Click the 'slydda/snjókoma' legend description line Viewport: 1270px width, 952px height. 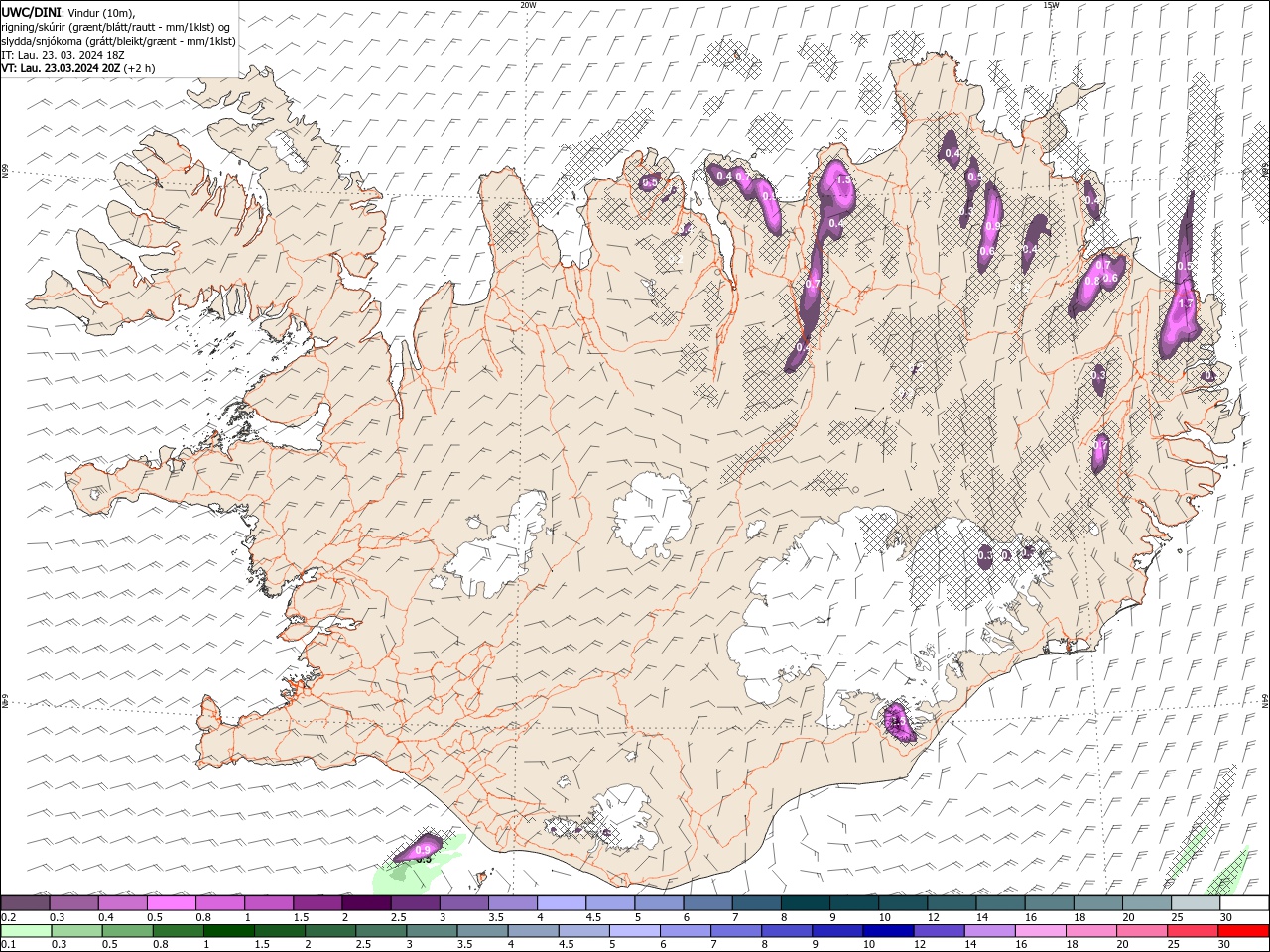coord(118,41)
